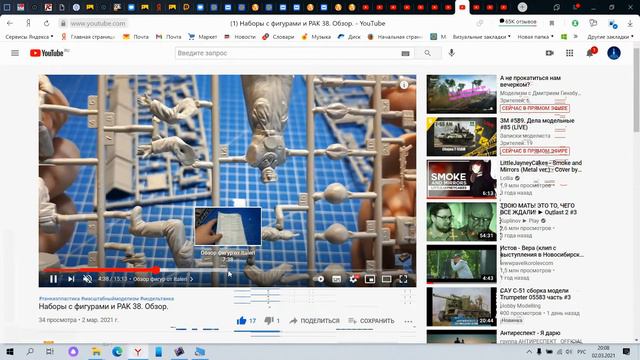Image resolution: width=640 pixels, height=360 pixels.
Task: Click the address bar www.youtube.com
Action: click(98, 24)
